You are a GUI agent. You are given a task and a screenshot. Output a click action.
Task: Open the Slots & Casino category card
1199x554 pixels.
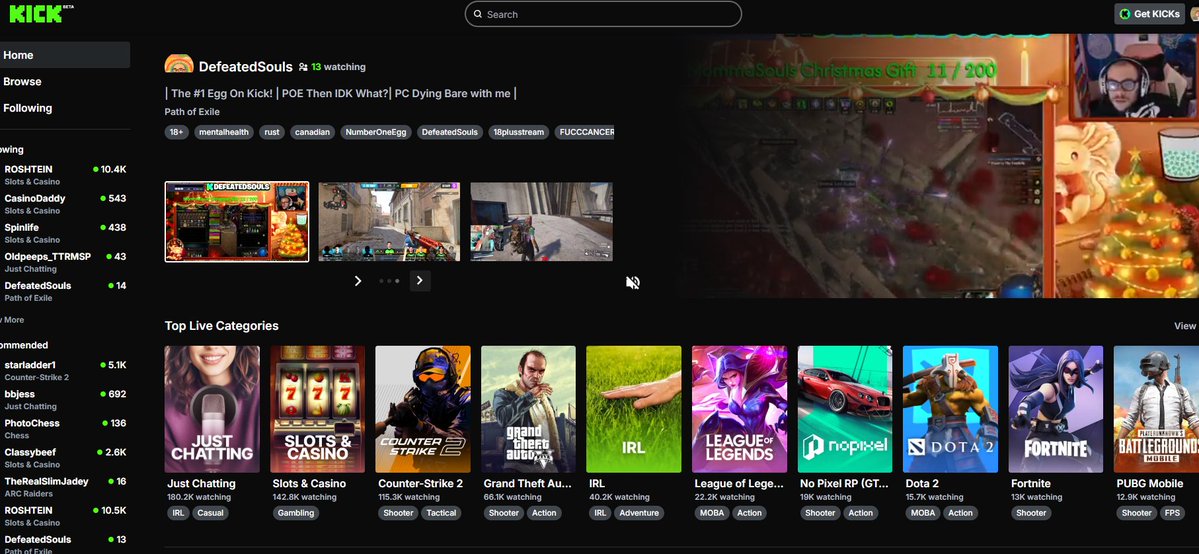tap(317, 409)
